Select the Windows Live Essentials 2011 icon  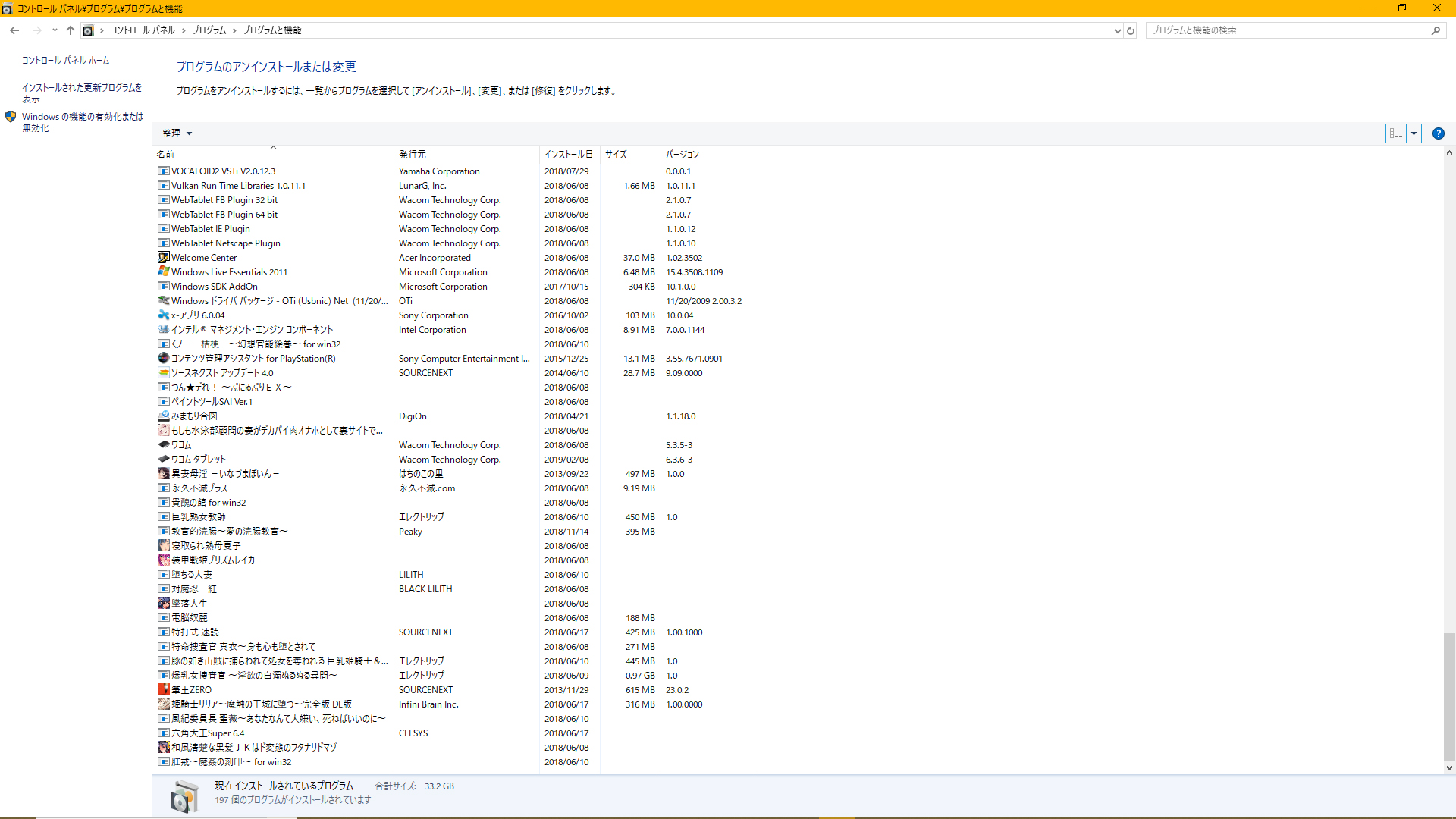(x=164, y=271)
